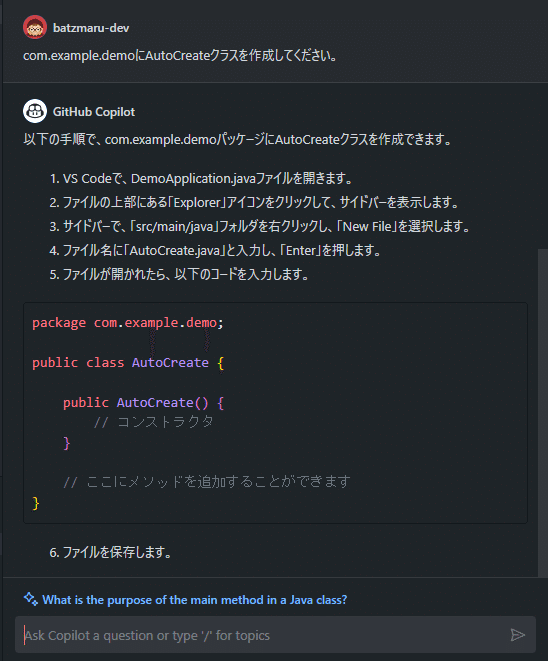The width and height of the screenshot is (548, 661).
Task: Click step 3 mentioning src/main/java folder
Action: point(260,227)
